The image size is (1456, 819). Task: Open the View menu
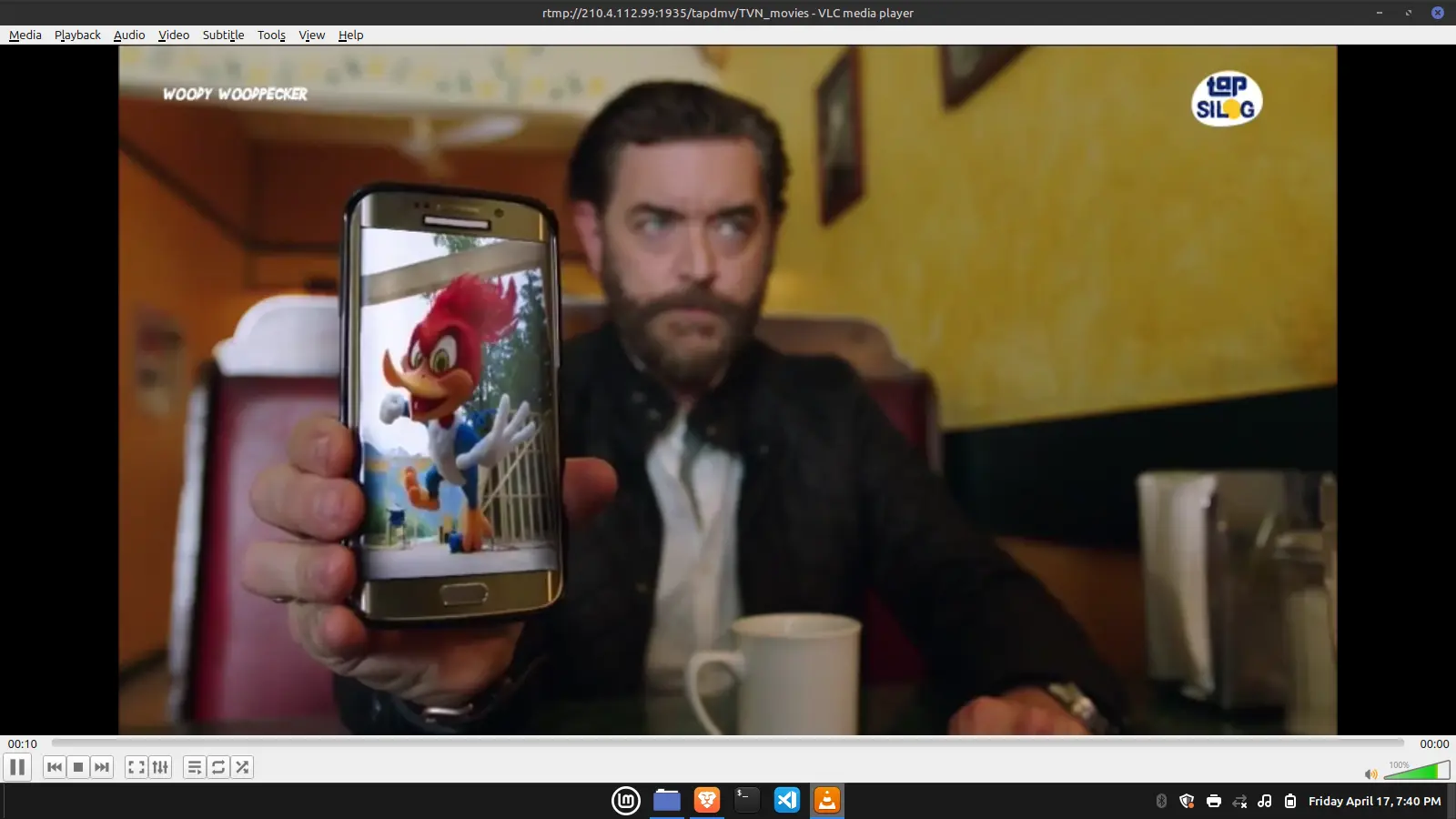click(x=312, y=35)
